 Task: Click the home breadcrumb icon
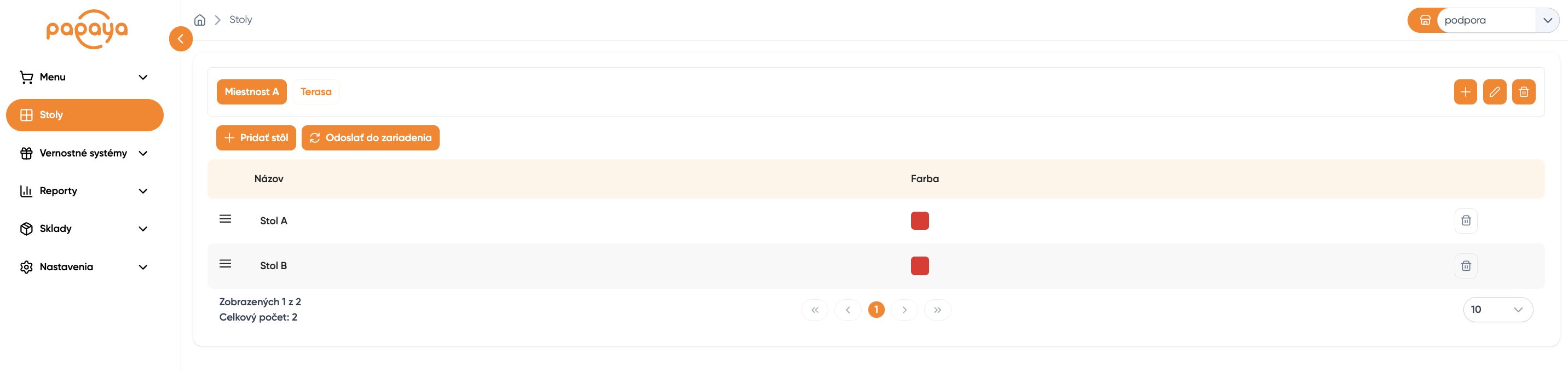coord(200,20)
